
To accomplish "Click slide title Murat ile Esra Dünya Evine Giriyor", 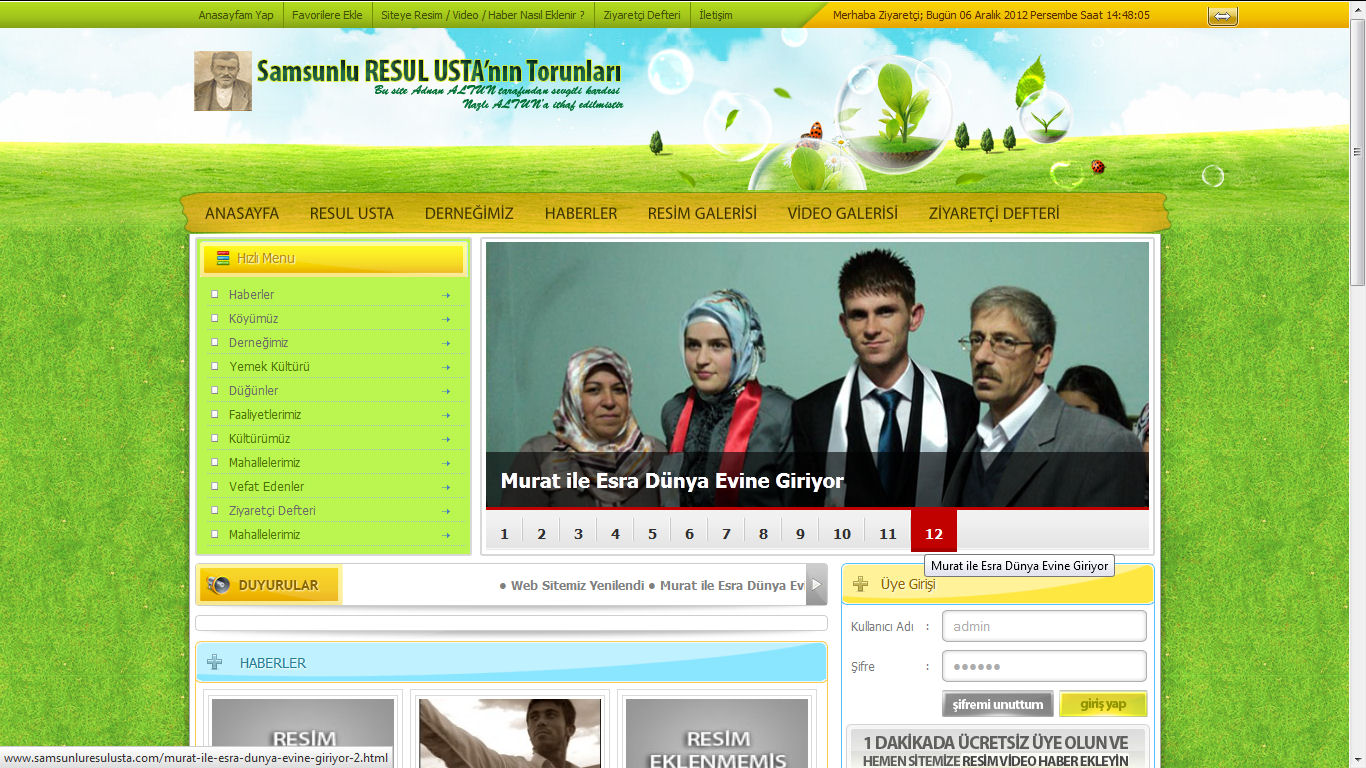I will (672, 481).
